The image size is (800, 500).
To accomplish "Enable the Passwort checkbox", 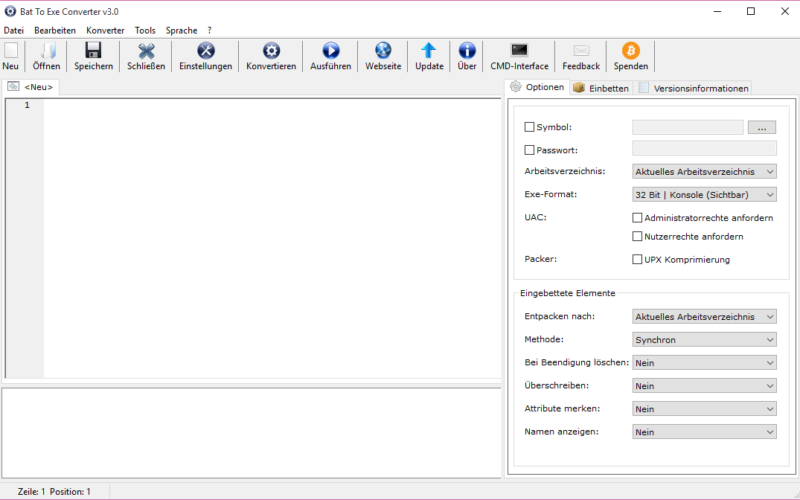I will pos(530,150).
